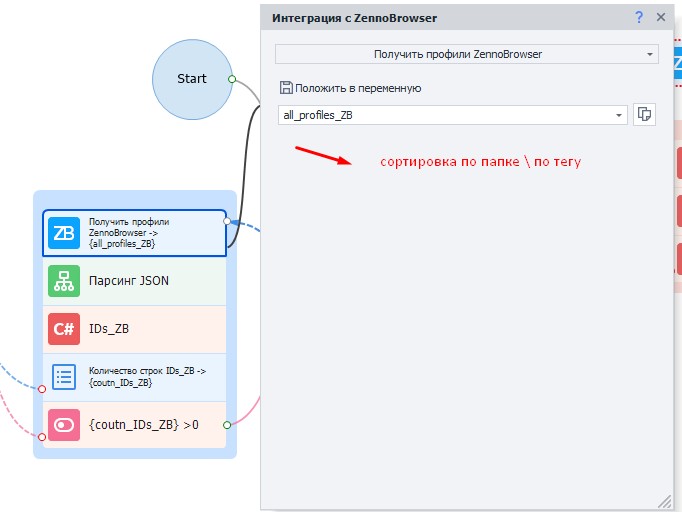Click the ZB icon of the ZennoBrowser profiles action
Screen dimensions: 682x512
click(64, 233)
